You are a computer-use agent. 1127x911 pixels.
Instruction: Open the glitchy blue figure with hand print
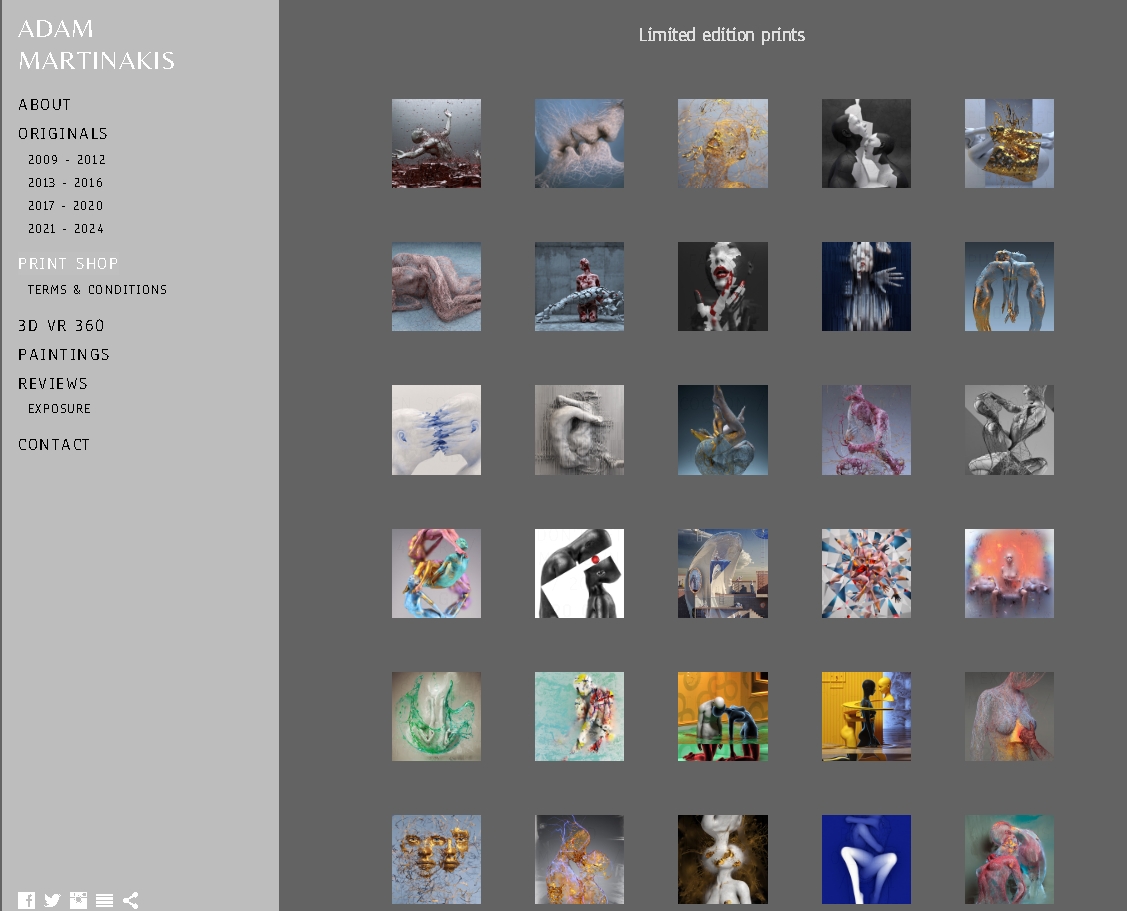(x=866, y=287)
